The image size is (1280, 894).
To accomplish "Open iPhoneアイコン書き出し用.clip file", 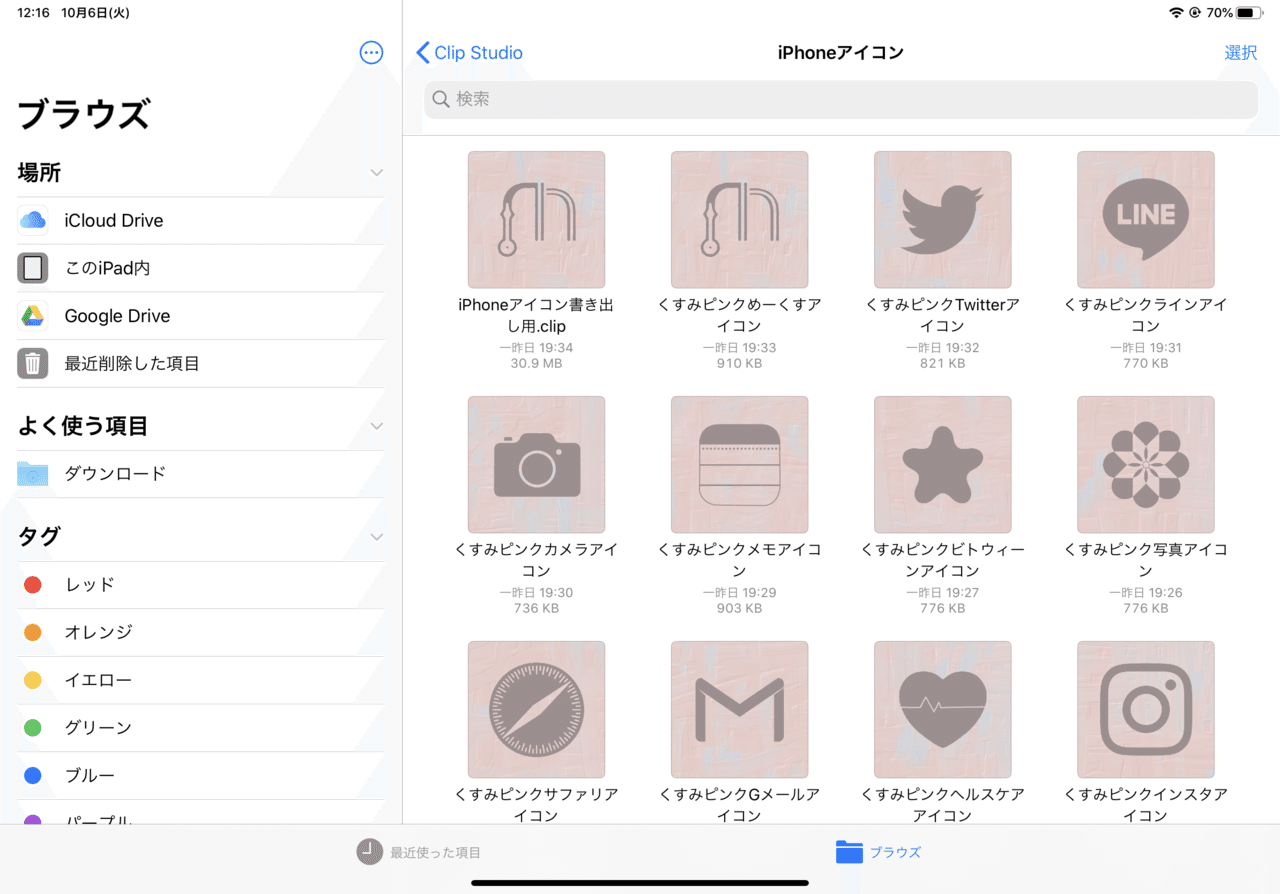I will tap(536, 220).
